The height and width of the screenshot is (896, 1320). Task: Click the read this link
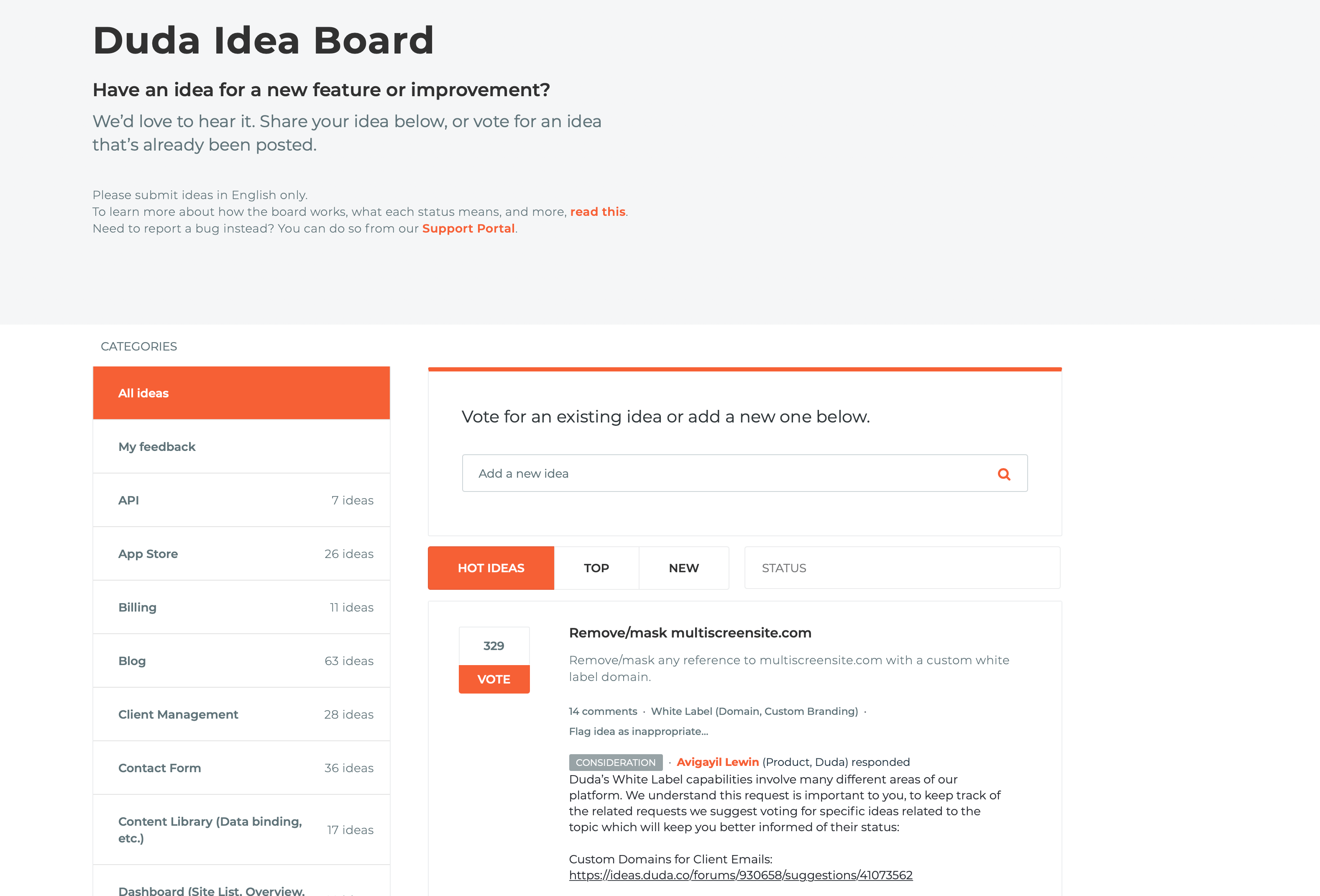pyautogui.click(x=597, y=211)
